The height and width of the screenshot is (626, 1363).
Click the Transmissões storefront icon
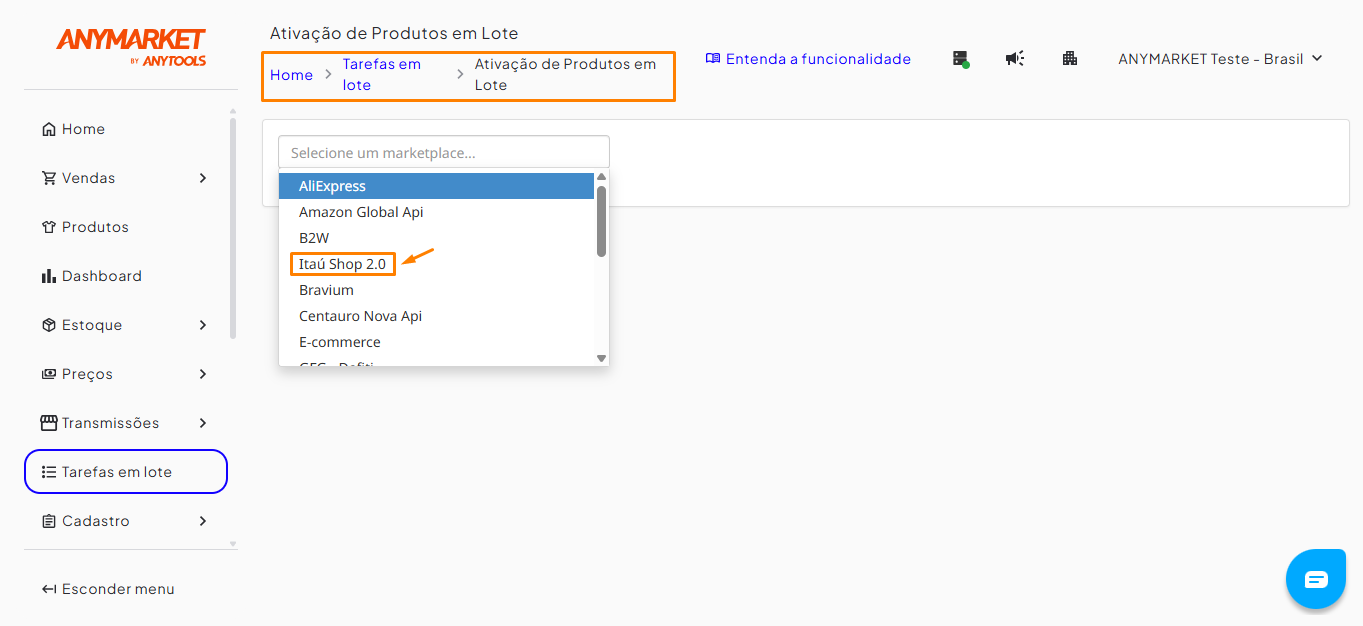coord(49,423)
